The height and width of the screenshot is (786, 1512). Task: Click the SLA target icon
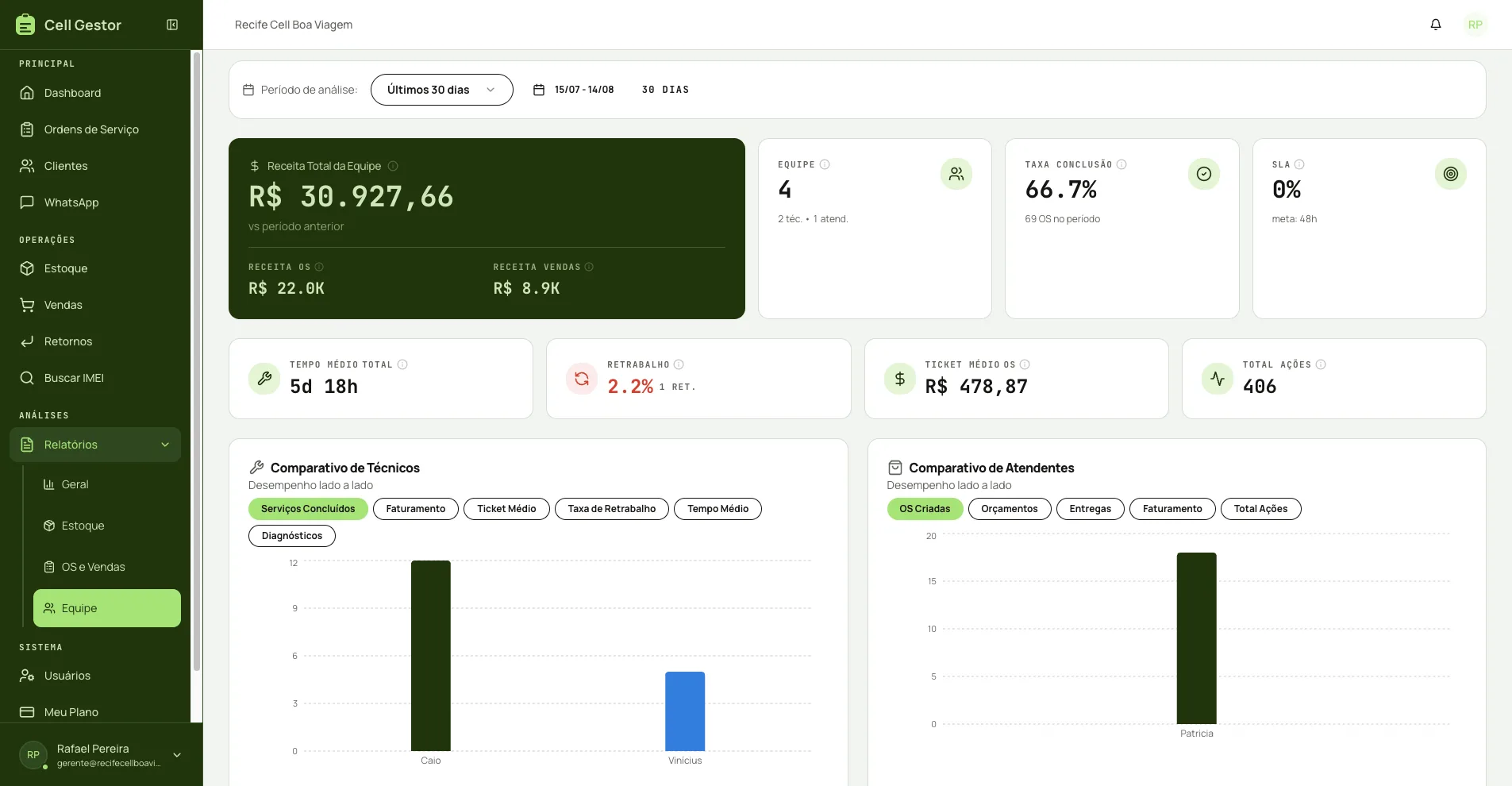pyautogui.click(x=1450, y=174)
